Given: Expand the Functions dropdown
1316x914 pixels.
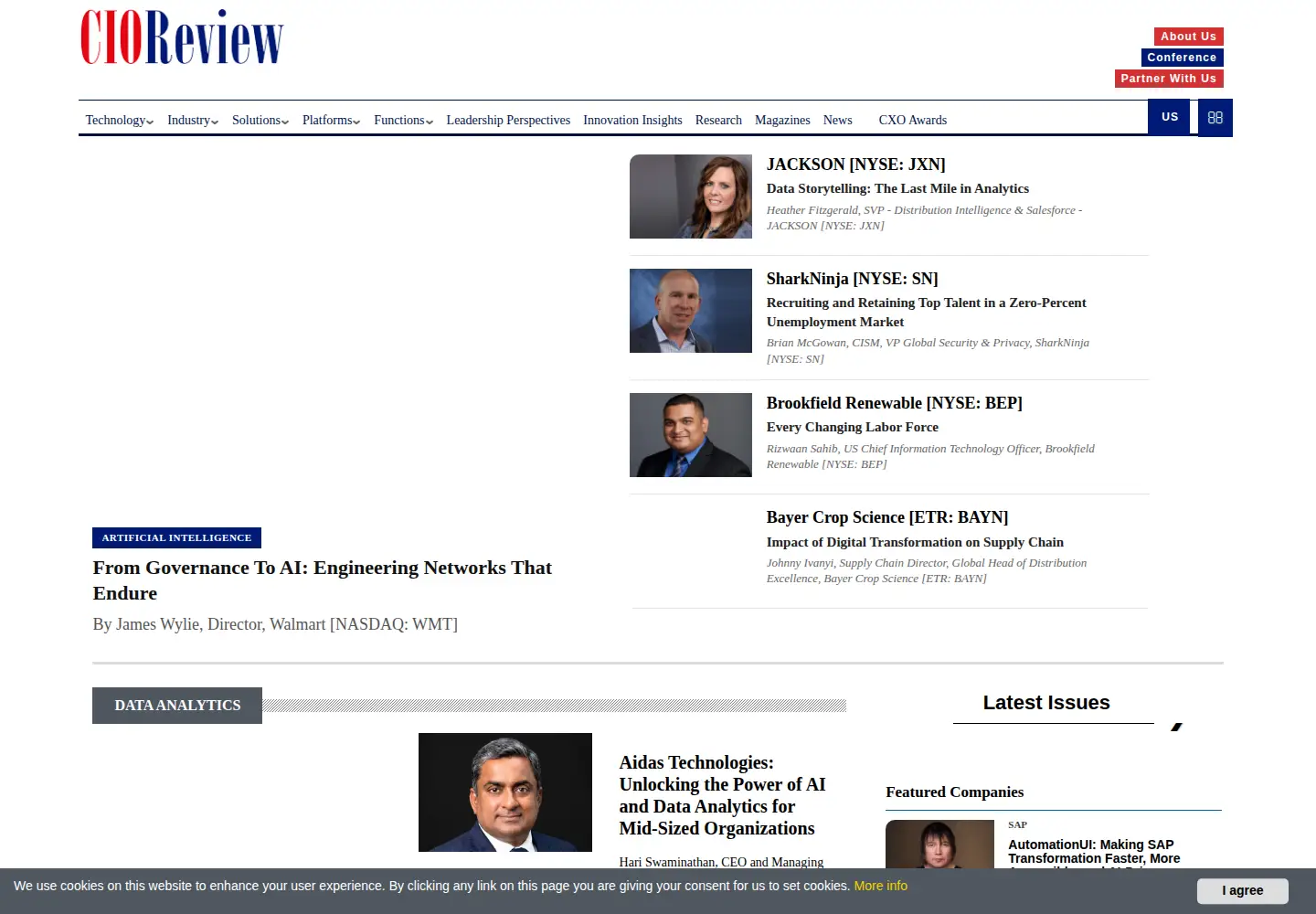Looking at the screenshot, I should click(404, 120).
